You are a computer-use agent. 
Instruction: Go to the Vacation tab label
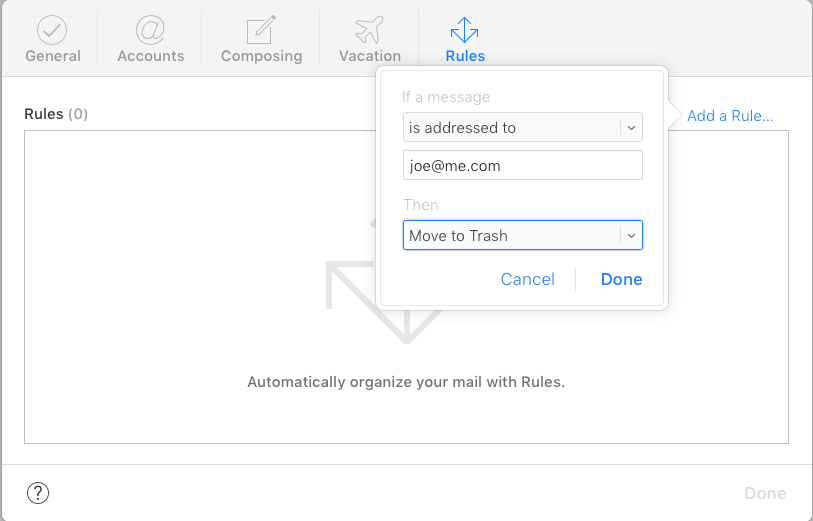pyautogui.click(x=370, y=56)
